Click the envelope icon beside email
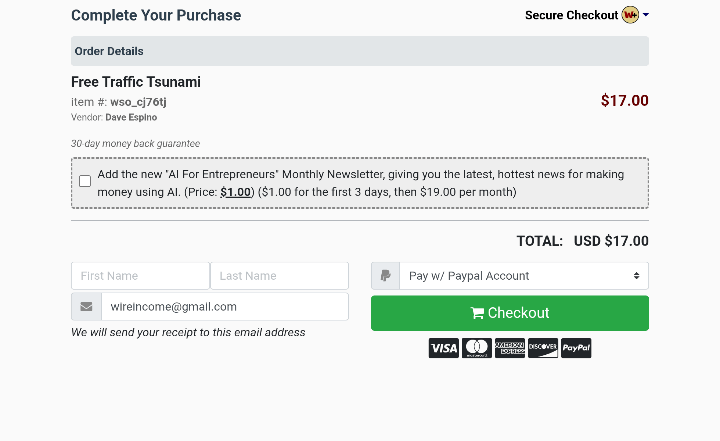The image size is (720, 441). pos(86,306)
